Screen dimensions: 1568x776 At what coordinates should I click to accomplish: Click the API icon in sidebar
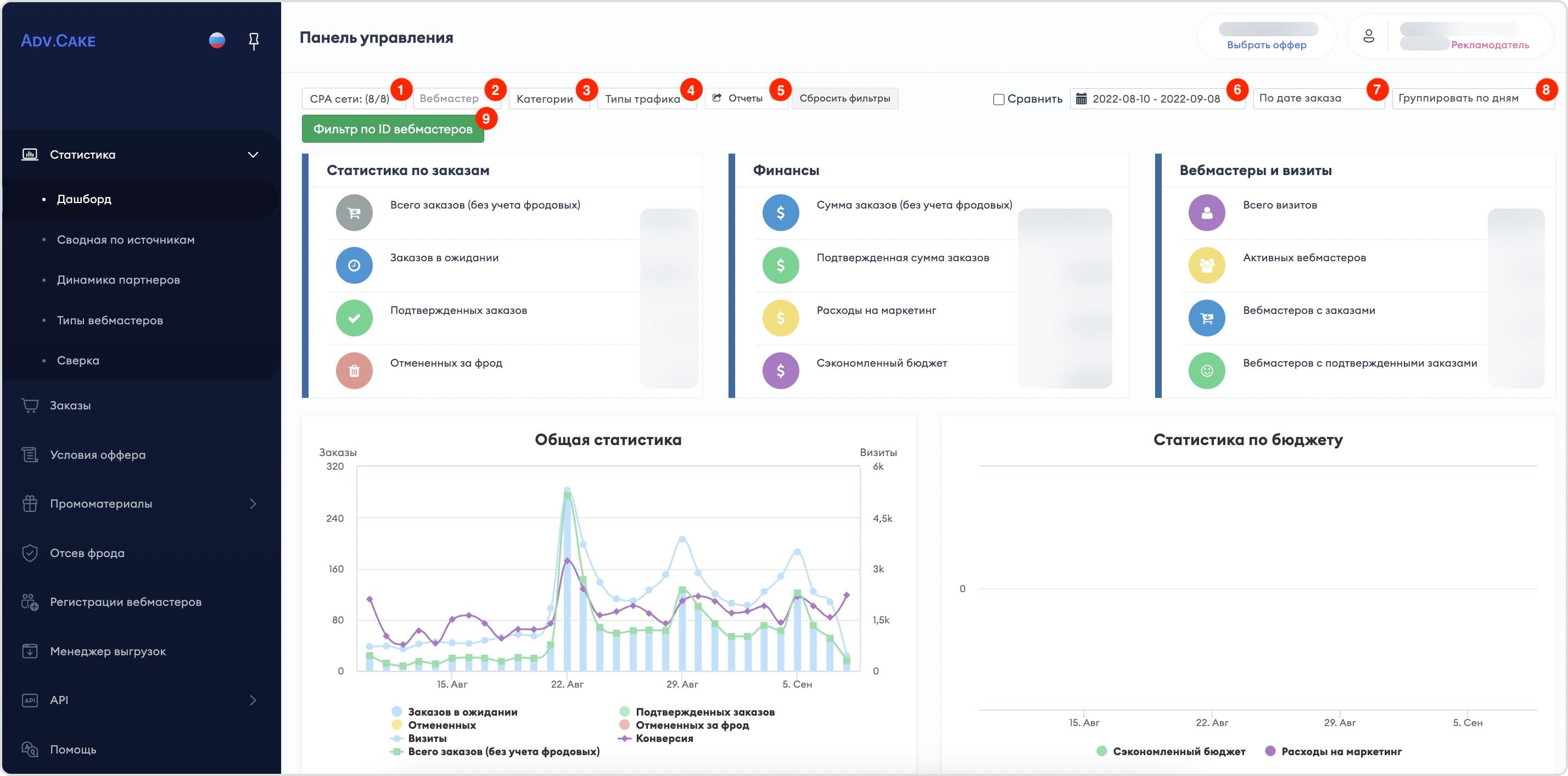click(30, 700)
